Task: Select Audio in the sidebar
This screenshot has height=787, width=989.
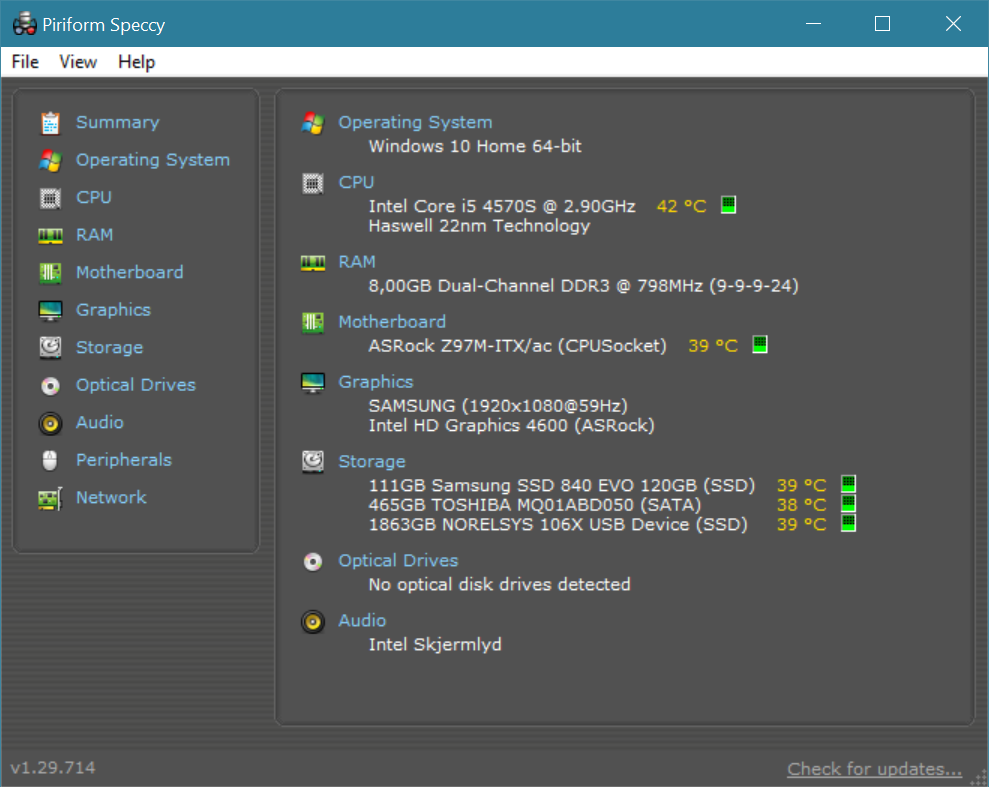Action: [x=100, y=423]
